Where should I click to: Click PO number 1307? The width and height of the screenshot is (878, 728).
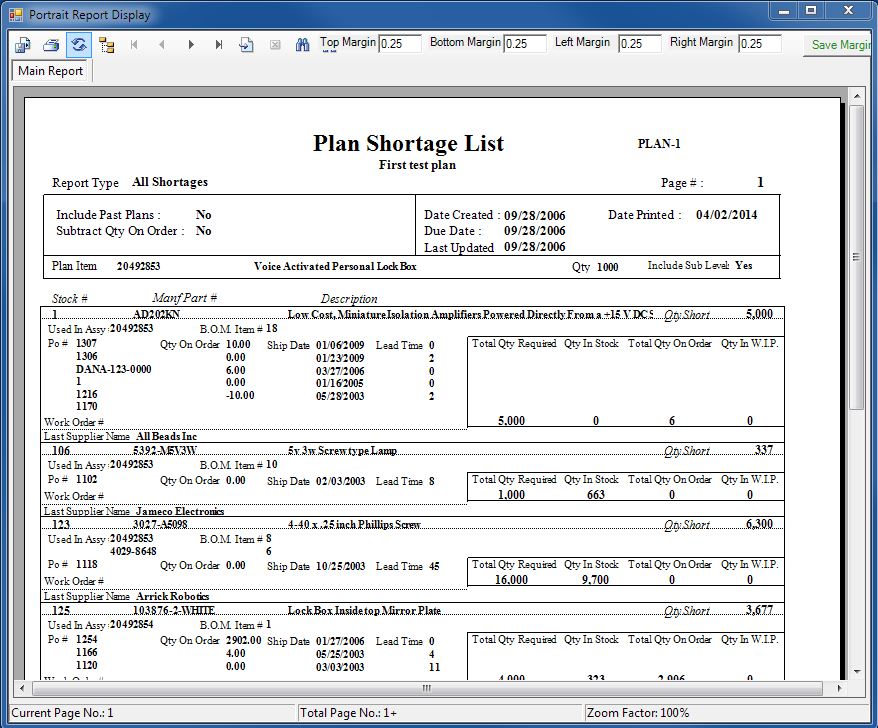click(x=86, y=343)
